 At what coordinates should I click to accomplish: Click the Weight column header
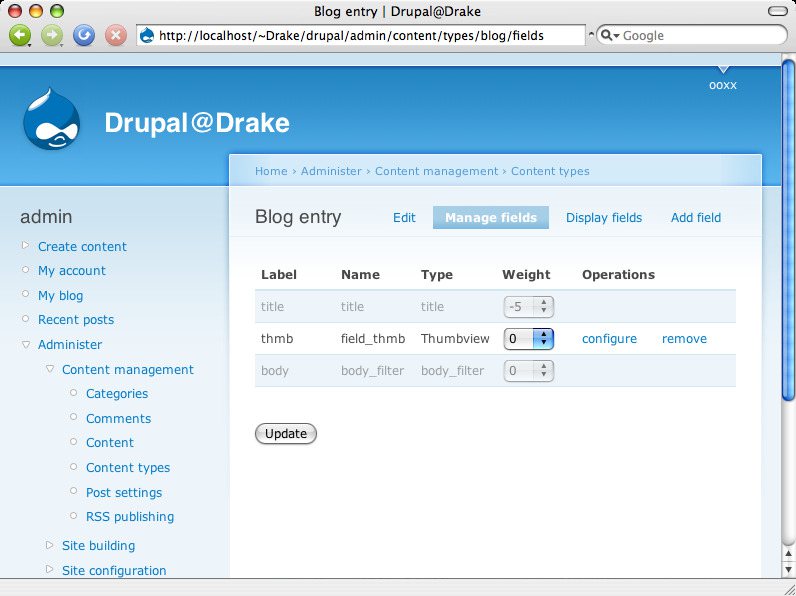coord(526,275)
